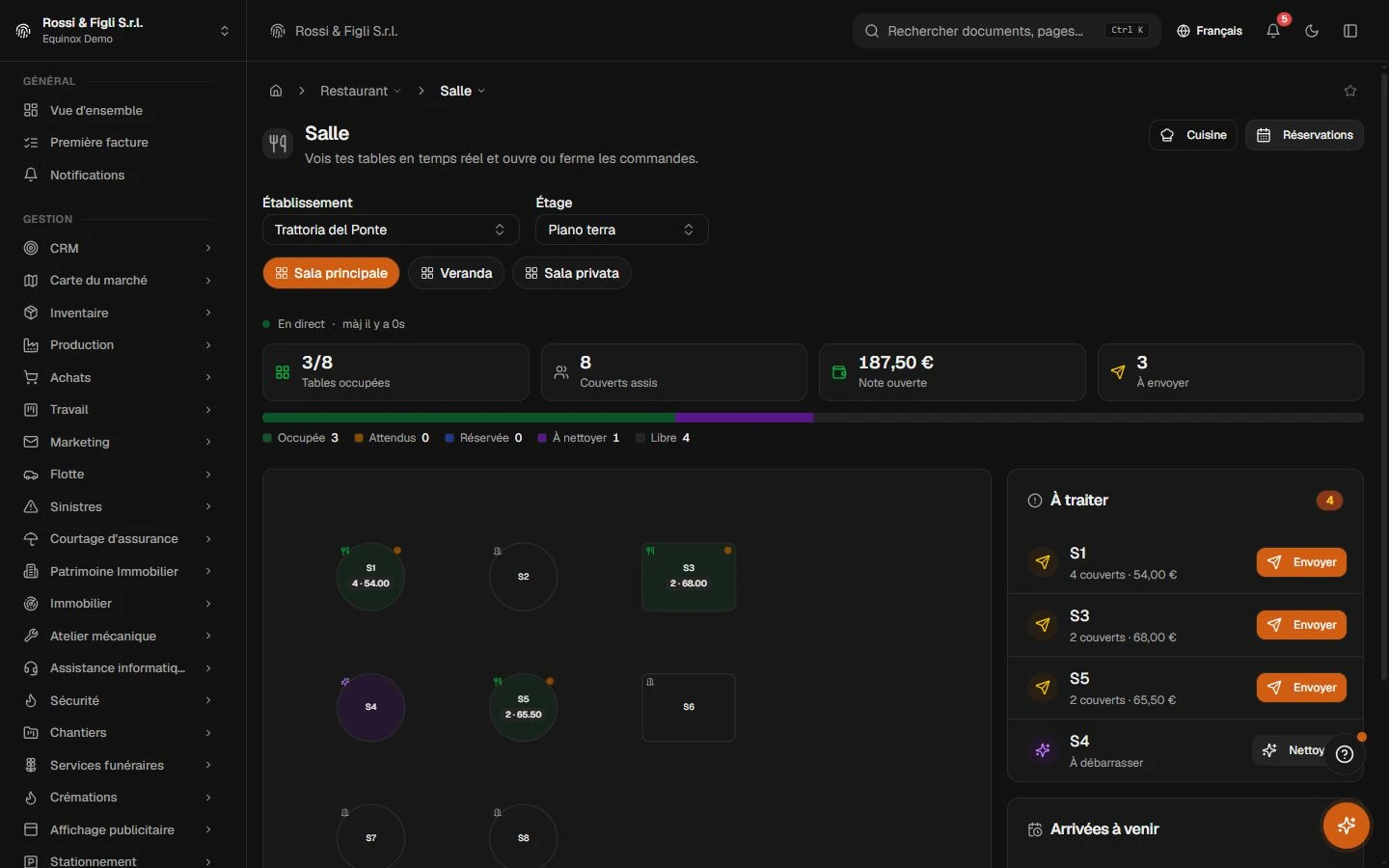Open the company switcher Rossi & Figli
Screen dimensions: 1389x868
pyautogui.click(x=123, y=31)
